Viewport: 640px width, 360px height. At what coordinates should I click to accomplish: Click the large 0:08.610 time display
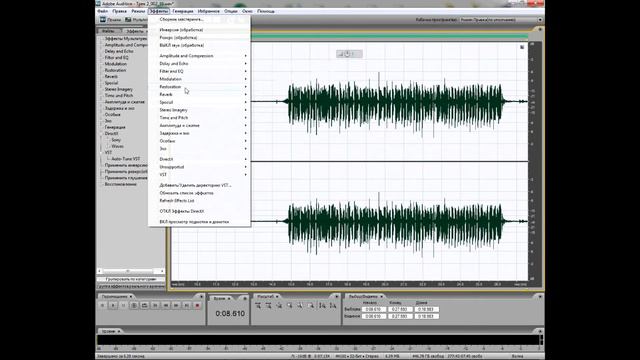(x=230, y=313)
